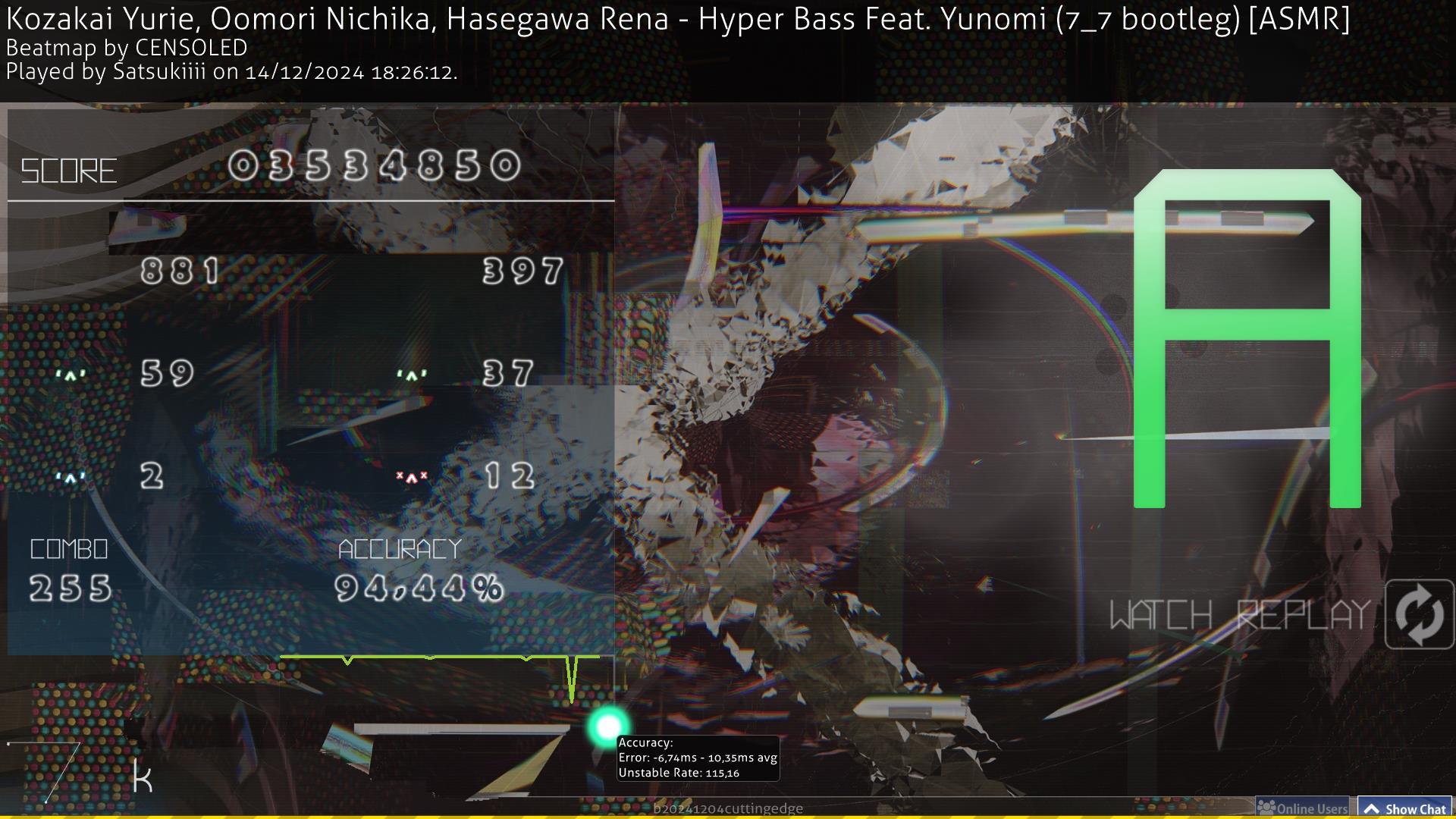This screenshot has width=1456, height=819.
Task: Click the green hit-error performance graph
Action: (440, 679)
